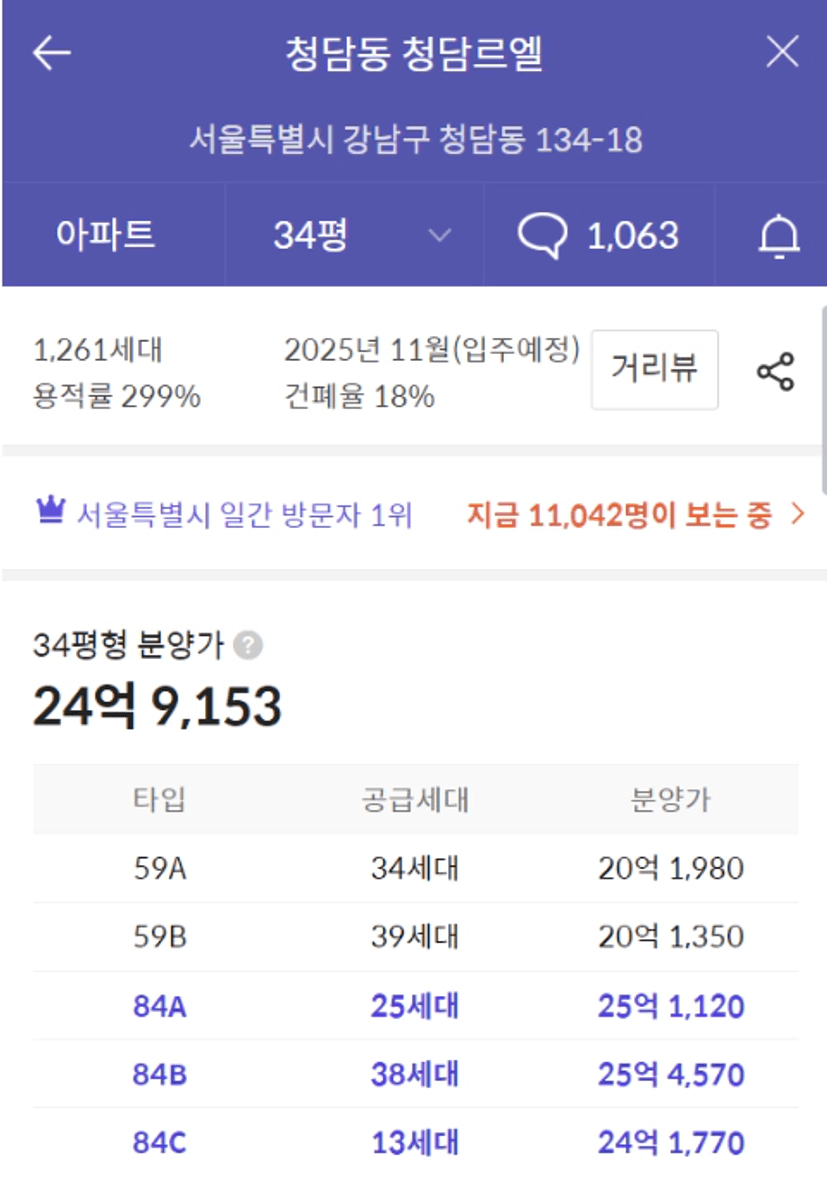Select the 59B type row
Image resolution: width=827 pixels, height=1201 pixels.
pyautogui.click(x=415, y=937)
